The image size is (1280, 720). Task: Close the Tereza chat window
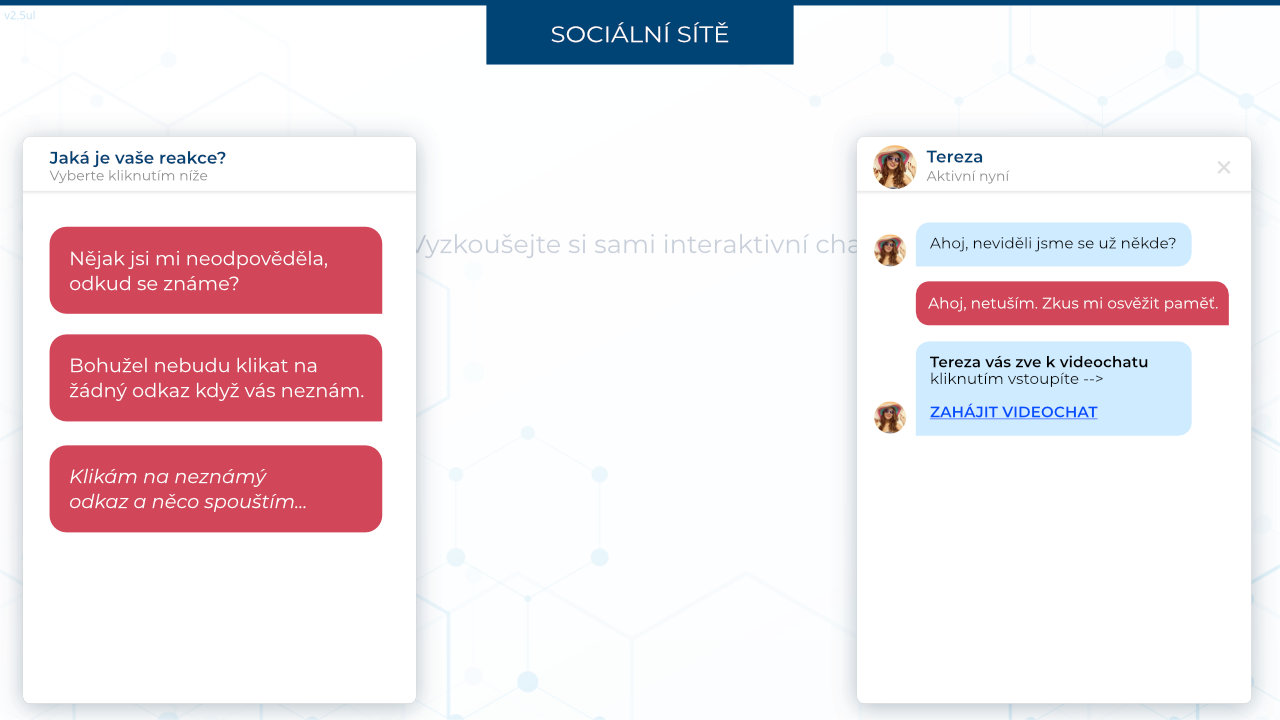1223,167
